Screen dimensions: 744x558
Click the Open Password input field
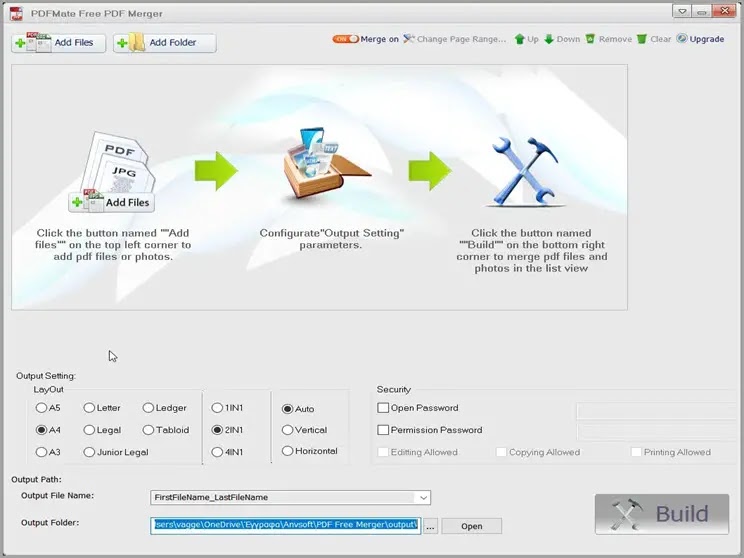[657, 411]
